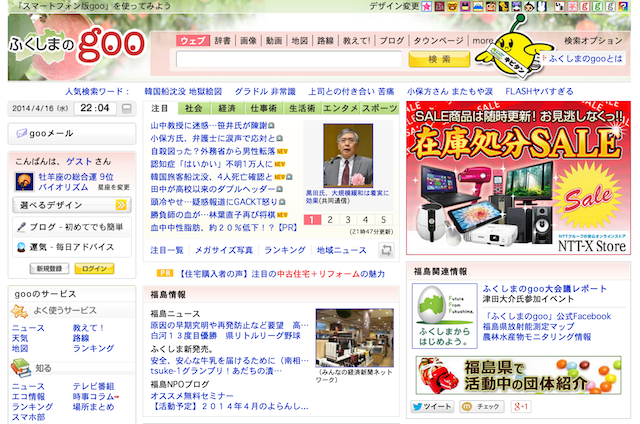Select the タウンページ search tab

[x=439, y=41]
